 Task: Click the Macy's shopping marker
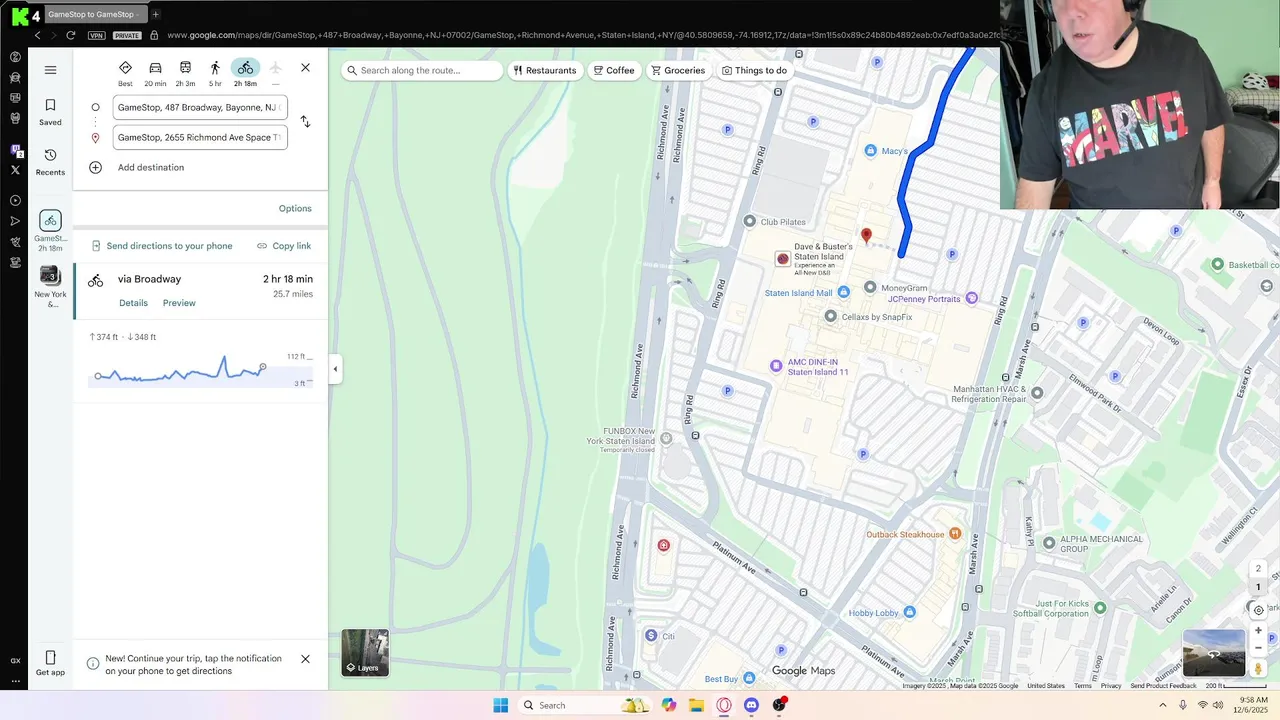click(870, 151)
